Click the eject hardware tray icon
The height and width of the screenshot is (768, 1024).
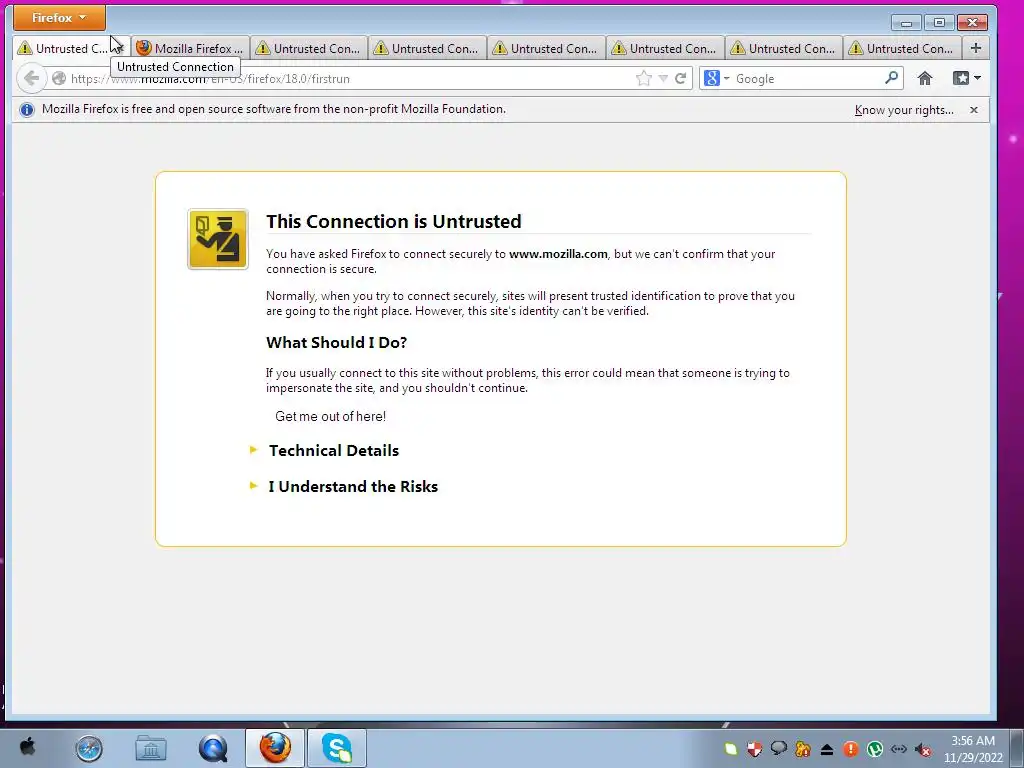(x=827, y=749)
